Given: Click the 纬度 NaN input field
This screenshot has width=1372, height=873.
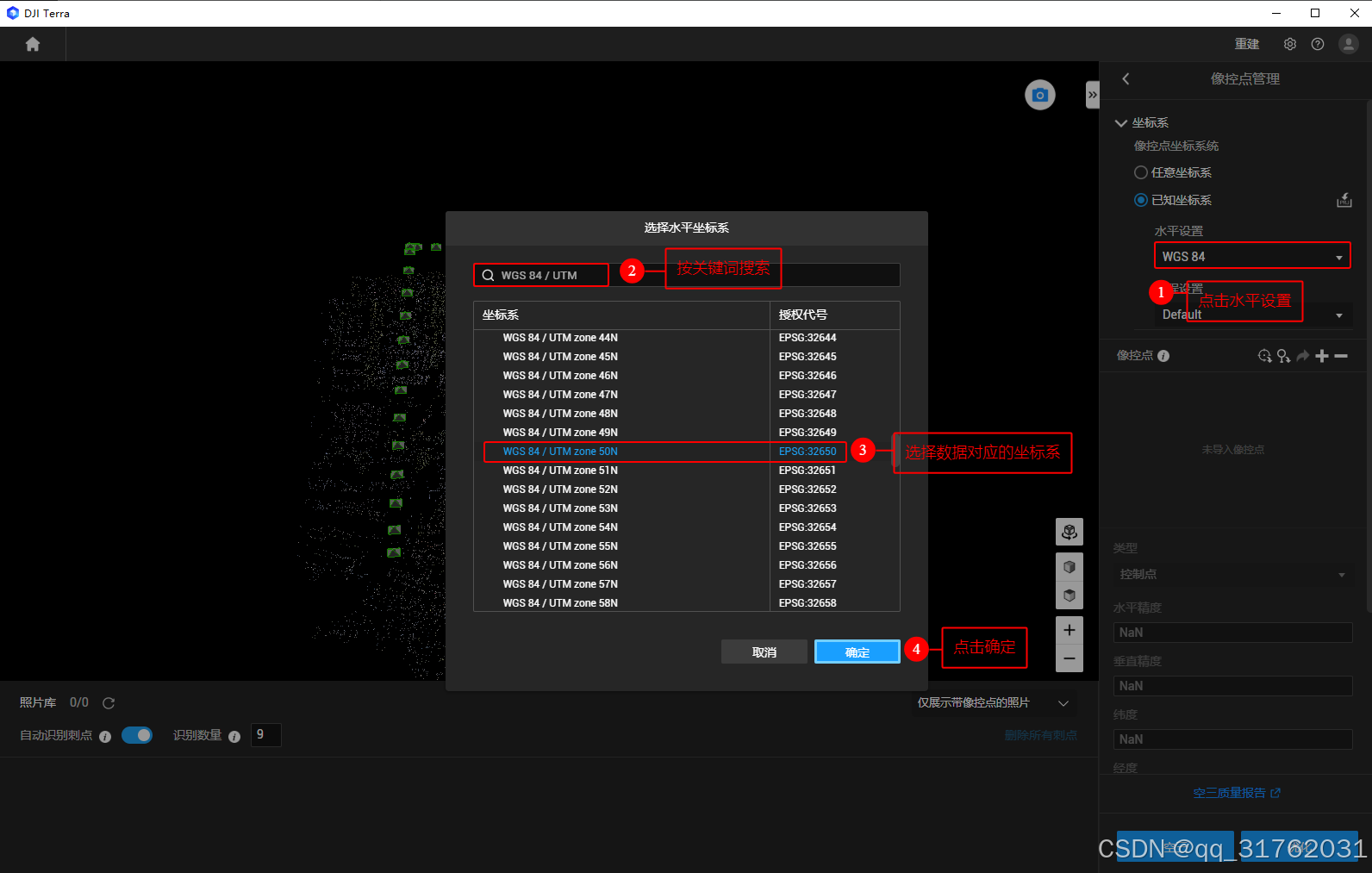Looking at the screenshot, I should pyautogui.click(x=1233, y=739).
